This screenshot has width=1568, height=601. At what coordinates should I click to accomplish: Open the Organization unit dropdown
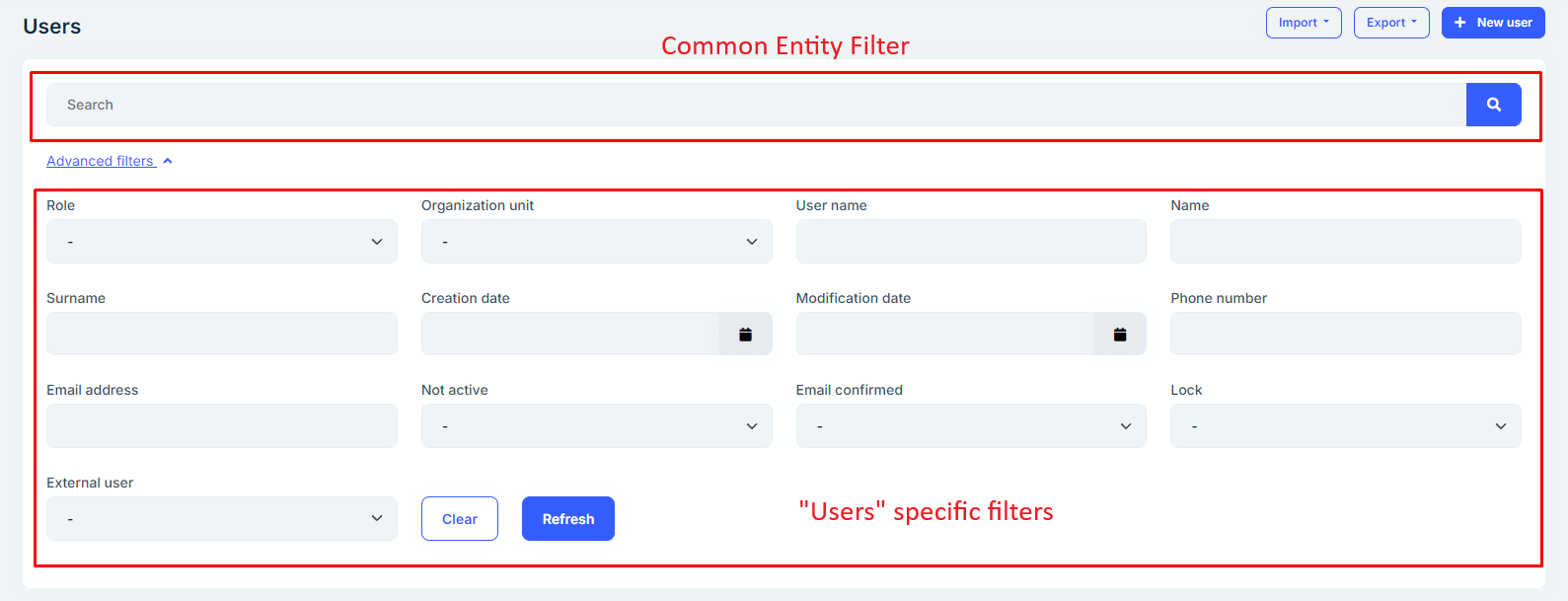pyautogui.click(x=596, y=241)
